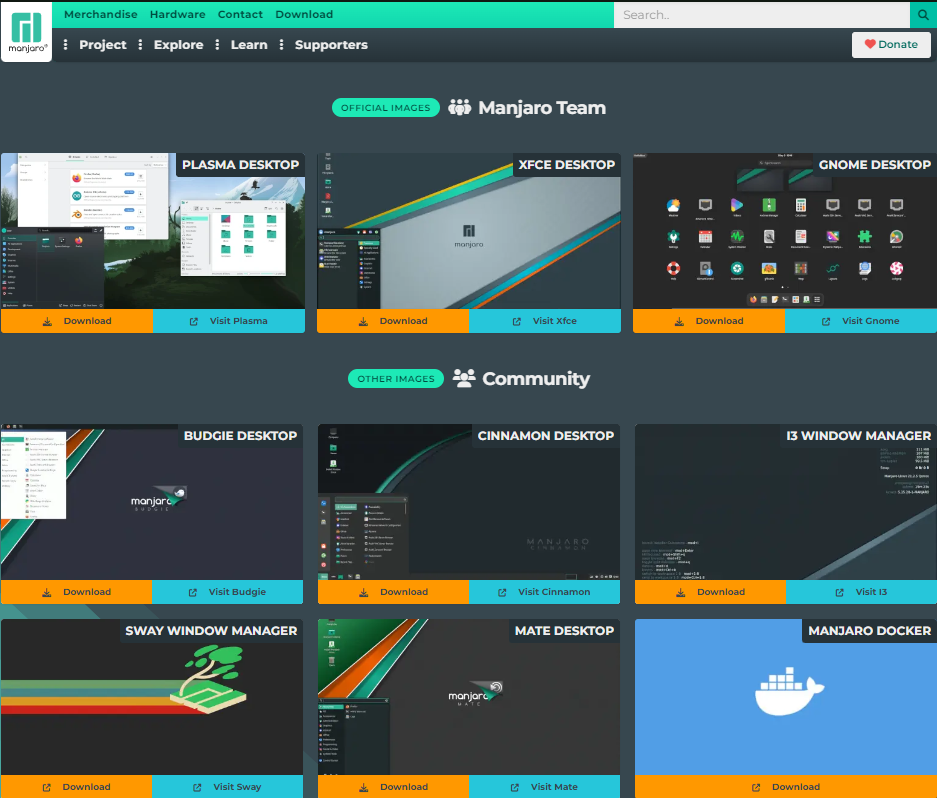Expand the Project dropdown menu
937x798 pixels.
click(x=104, y=44)
